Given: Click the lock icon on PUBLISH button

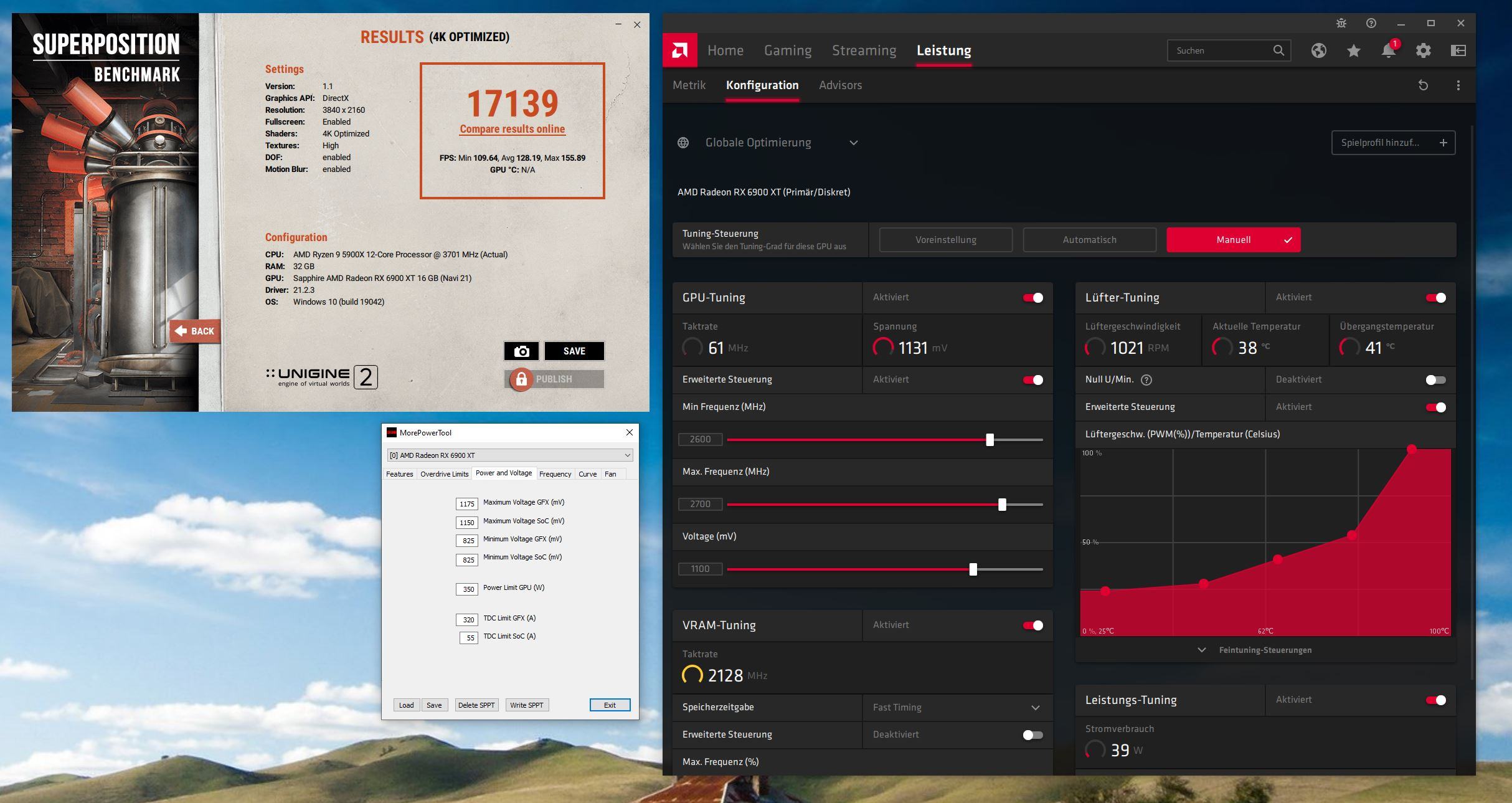Looking at the screenshot, I should pos(521,379).
